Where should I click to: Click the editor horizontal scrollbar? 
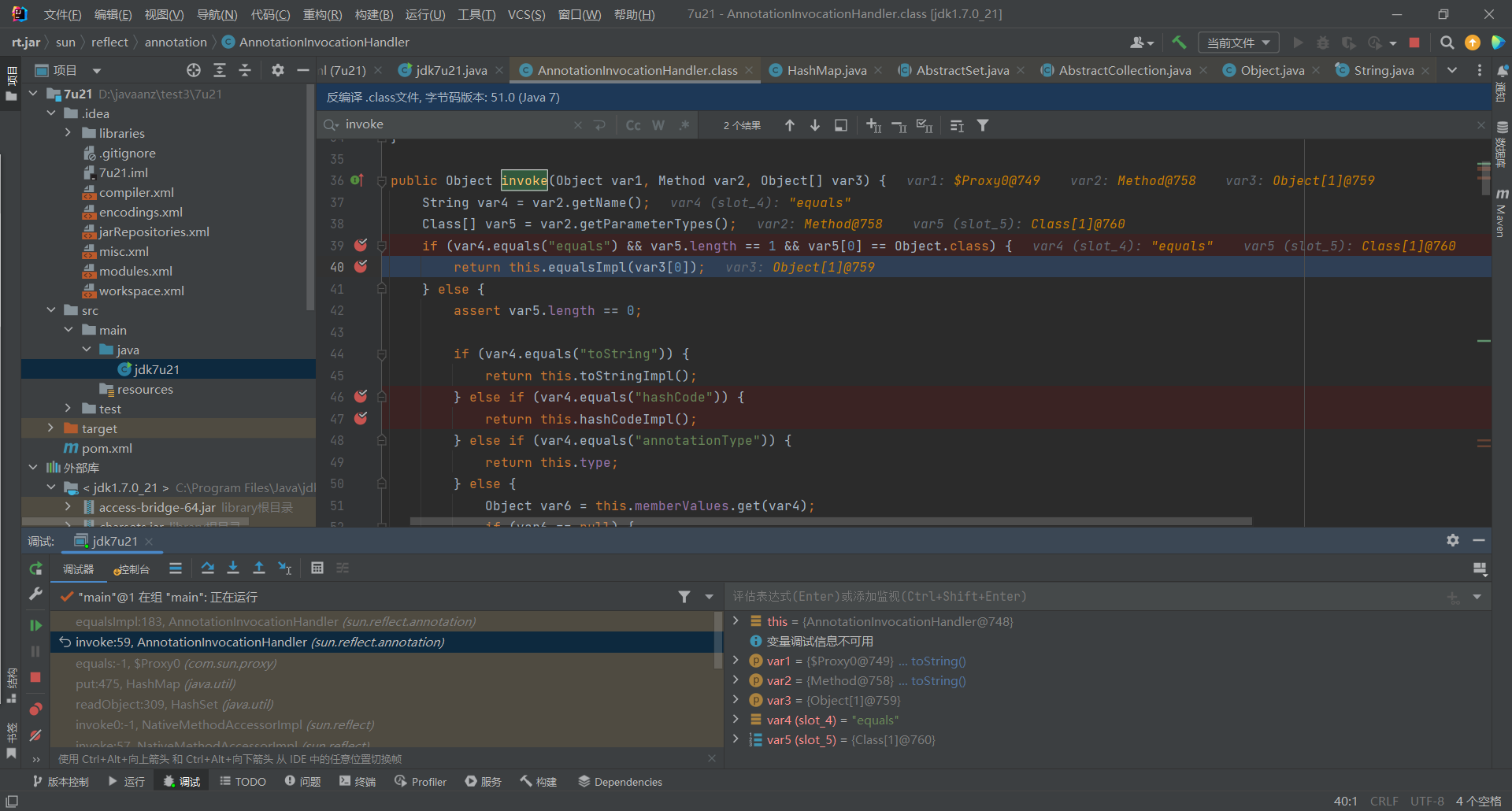[x=831, y=521]
